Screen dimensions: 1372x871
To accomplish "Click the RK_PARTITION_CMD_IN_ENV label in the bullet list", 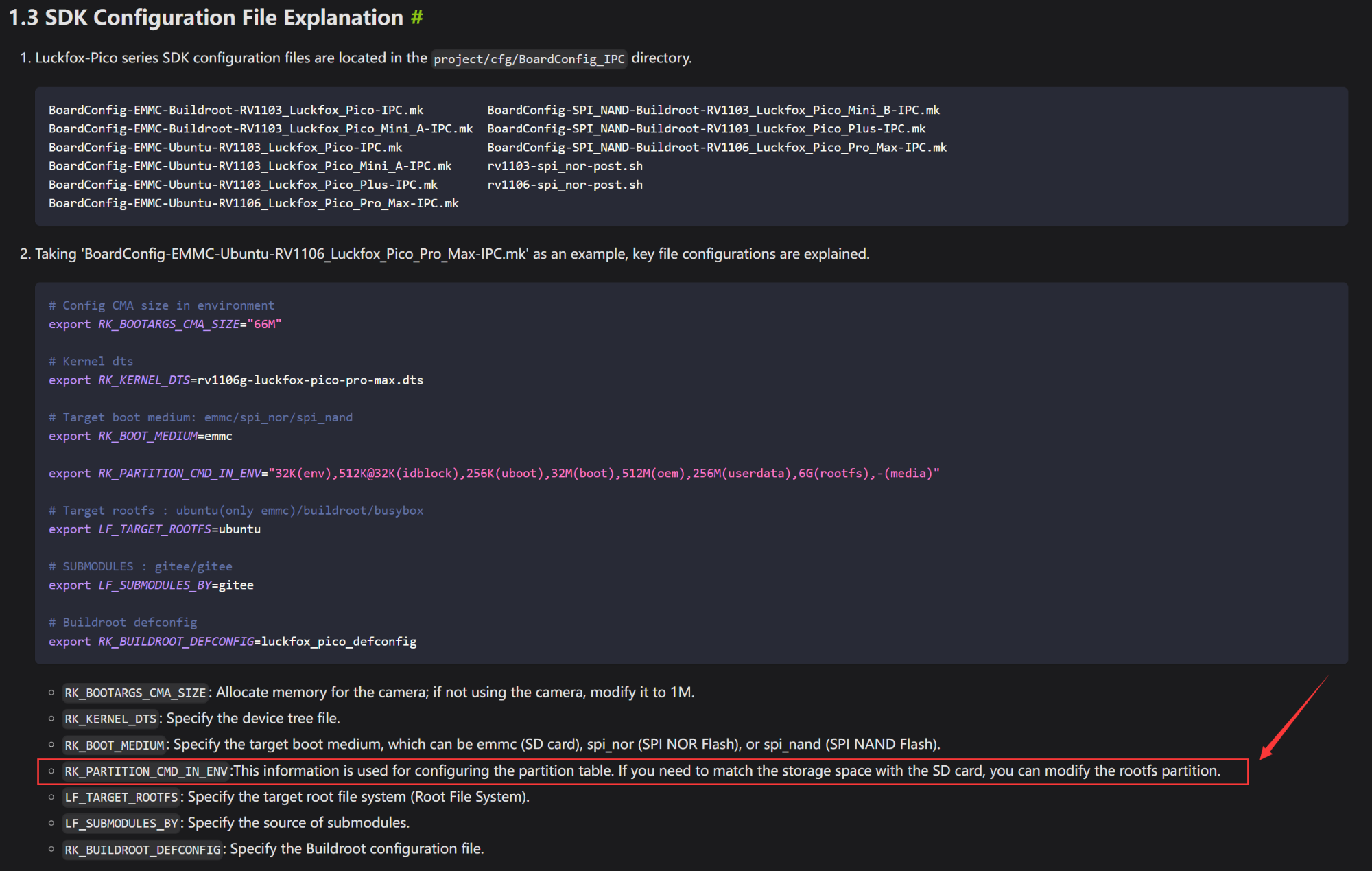I will 146,771.
